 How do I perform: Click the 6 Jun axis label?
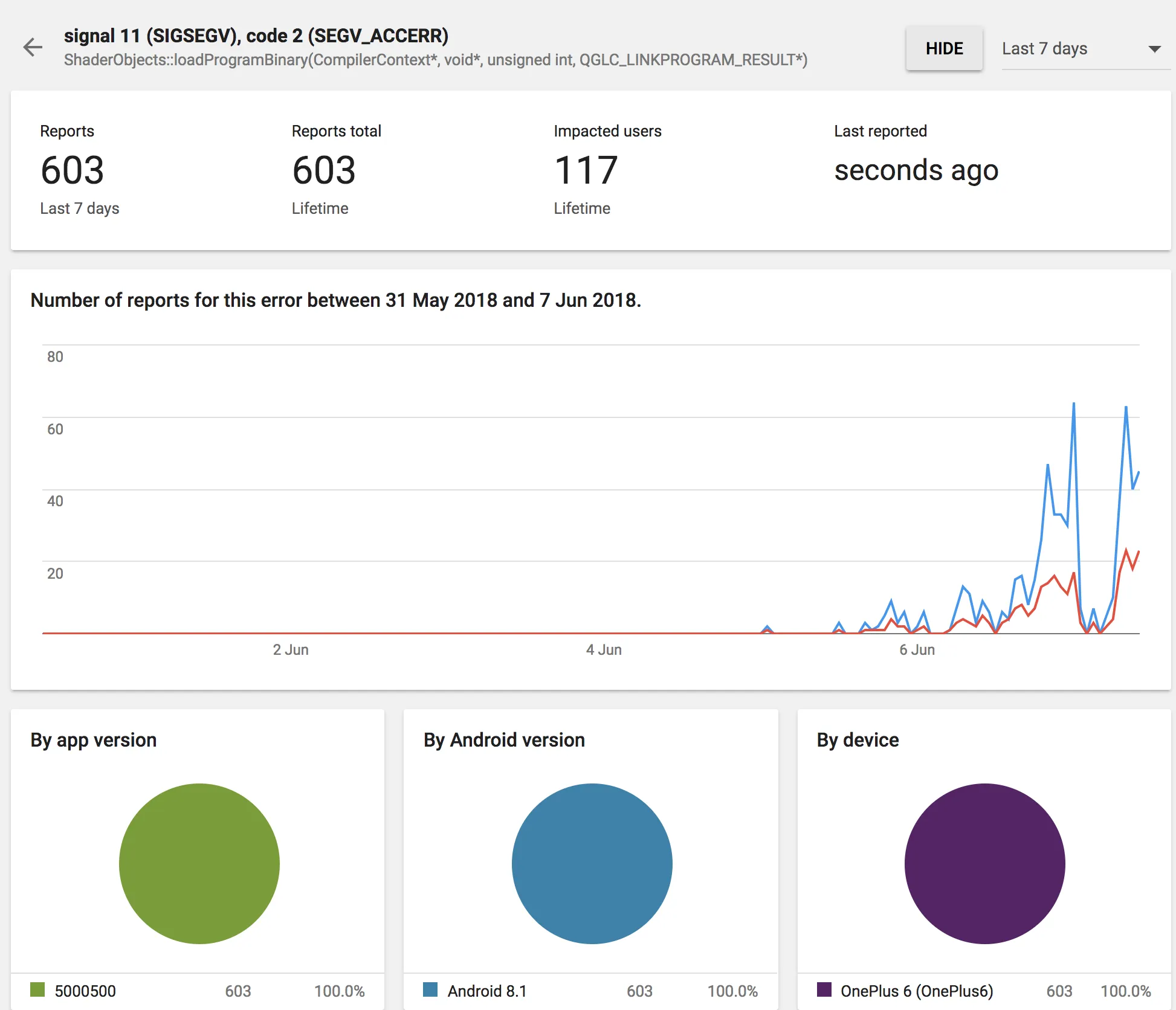[x=917, y=650]
